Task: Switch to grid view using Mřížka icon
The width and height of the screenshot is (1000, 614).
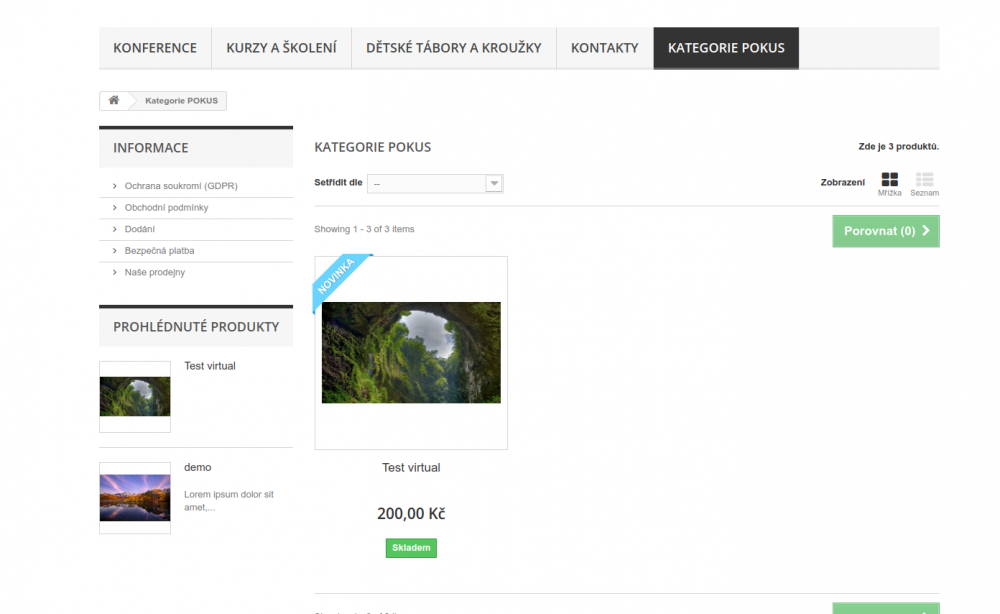Action: (x=889, y=180)
